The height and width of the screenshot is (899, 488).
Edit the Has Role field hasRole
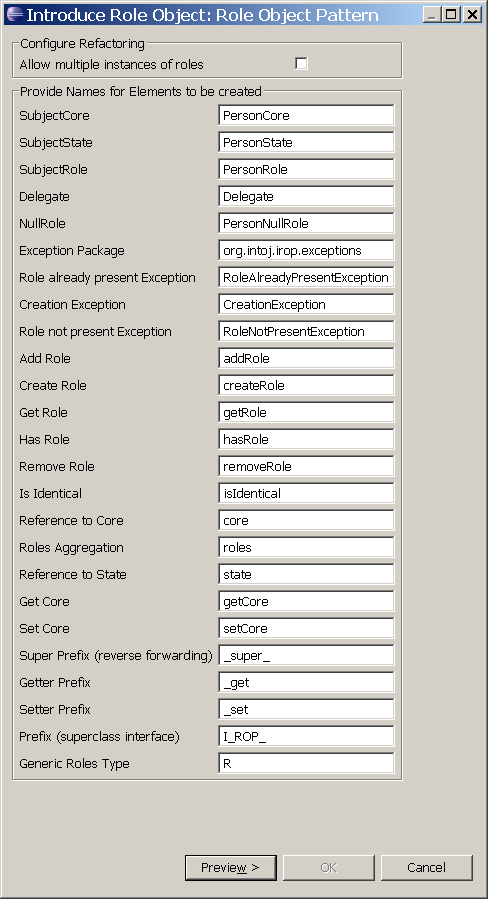(x=306, y=439)
